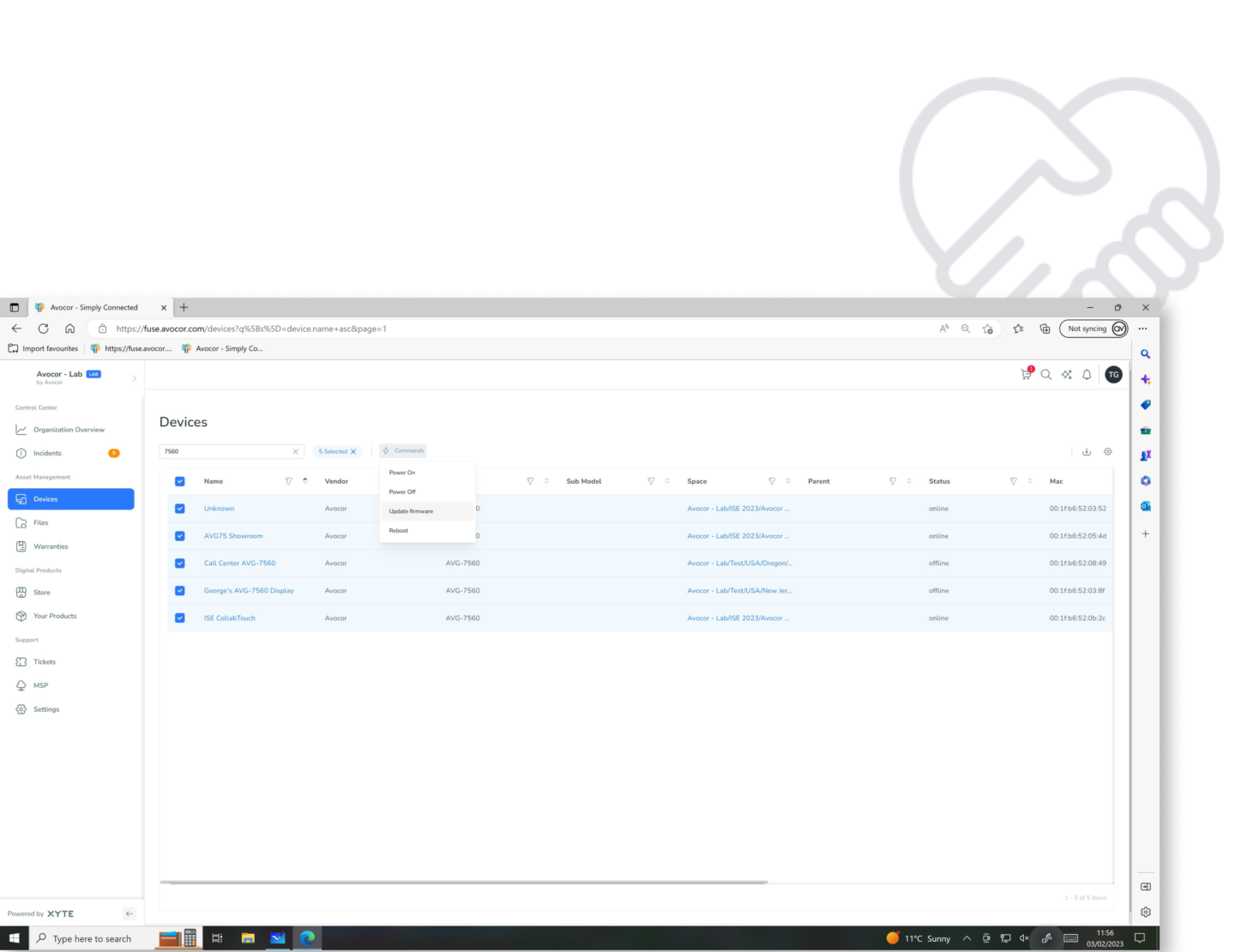Select Update firmware from the Commands menu
1235x952 pixels.
411,511
